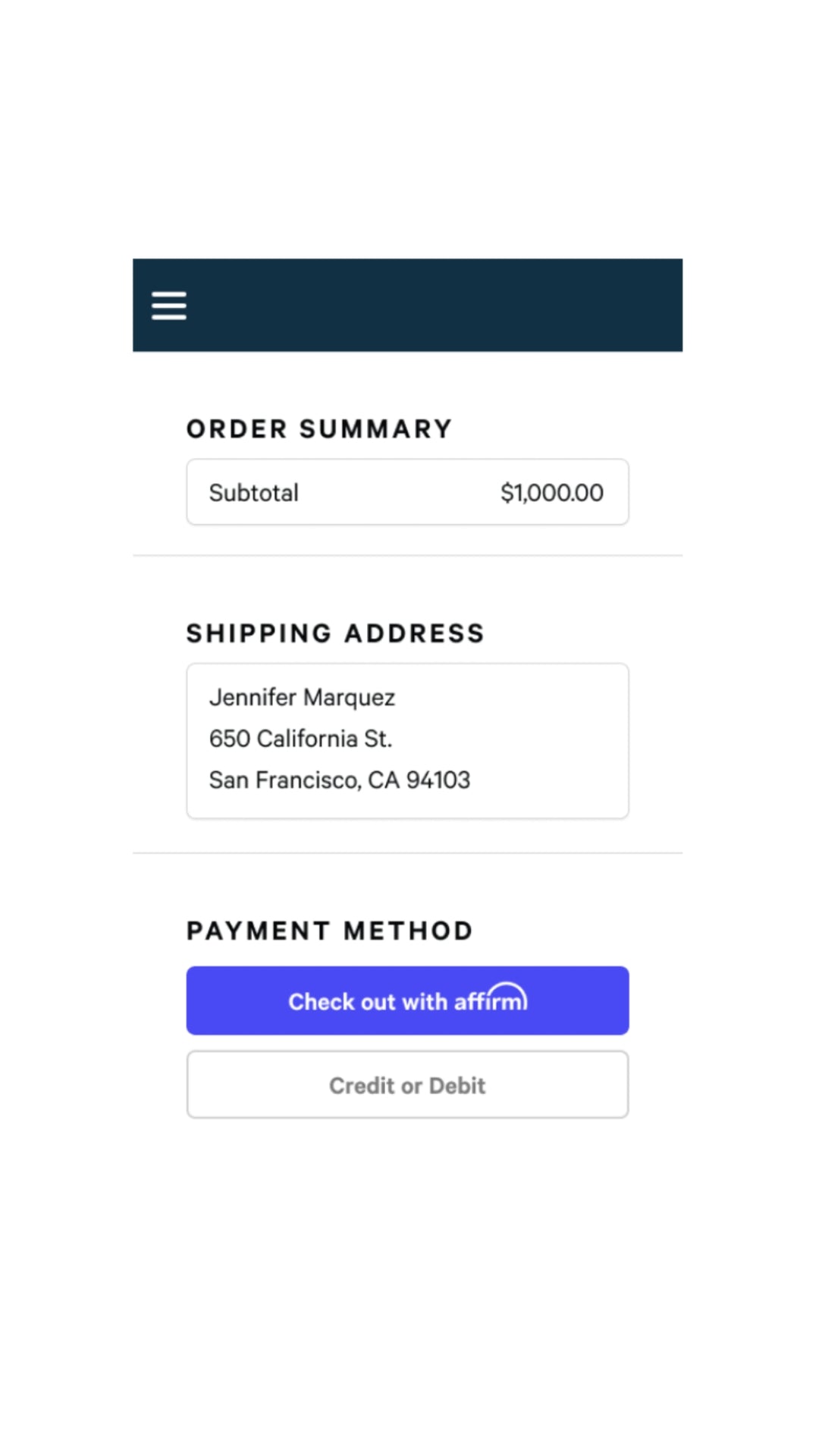Click the Check out with Affirm button
Screen dimensions: 819x1456
point(407,1000)
